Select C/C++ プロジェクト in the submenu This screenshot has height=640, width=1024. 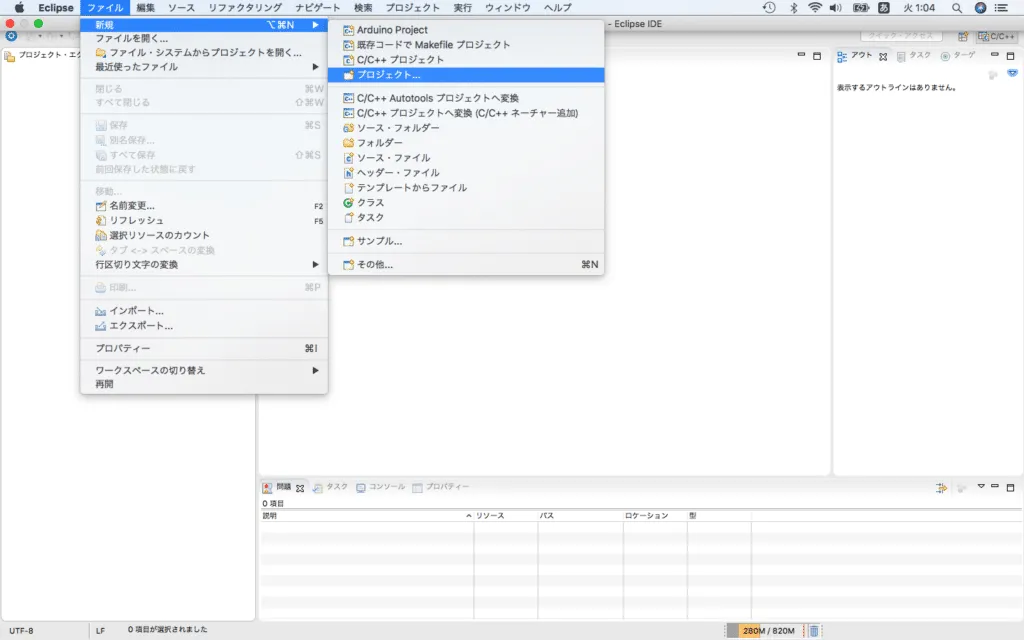[466, 60]
